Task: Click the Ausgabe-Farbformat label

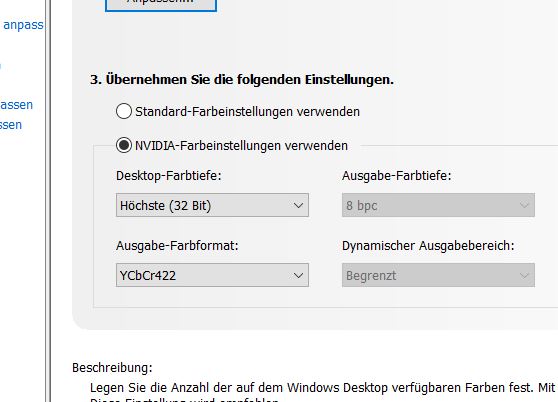Action: pyautogui.click(x=177, y=246)
